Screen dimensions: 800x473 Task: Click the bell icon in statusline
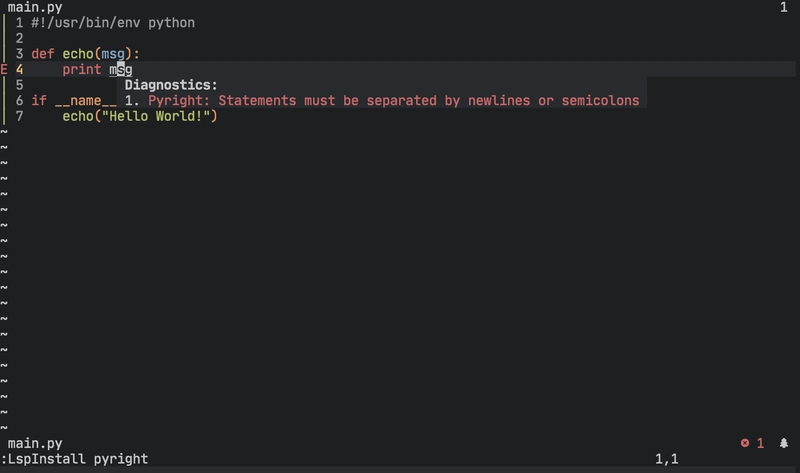click(784, 443)
